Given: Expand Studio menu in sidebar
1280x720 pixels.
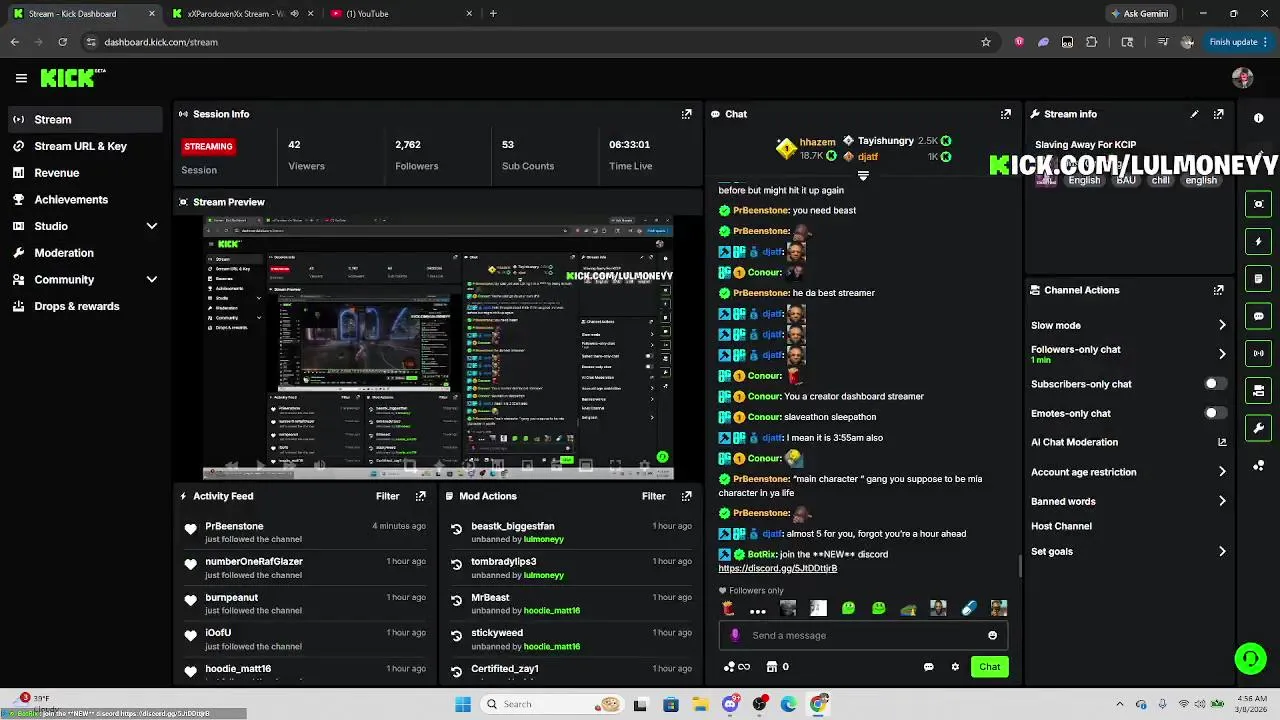Looking at the screenshot, I should pyautogui.click(x=152, y=226).
